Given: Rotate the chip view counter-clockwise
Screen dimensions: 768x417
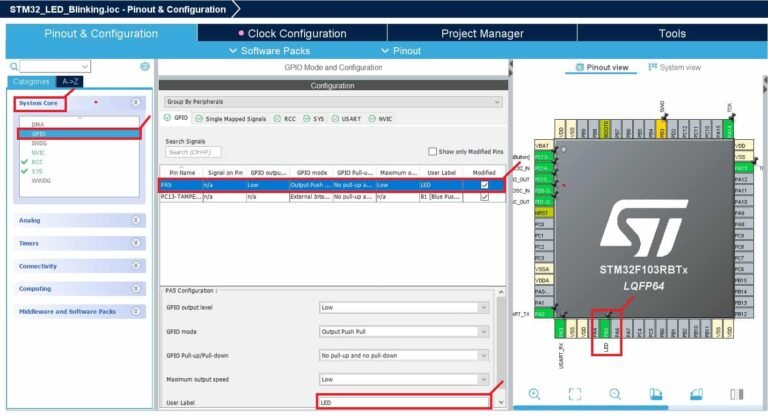Looking at the screenshot, I should [696, 395].
